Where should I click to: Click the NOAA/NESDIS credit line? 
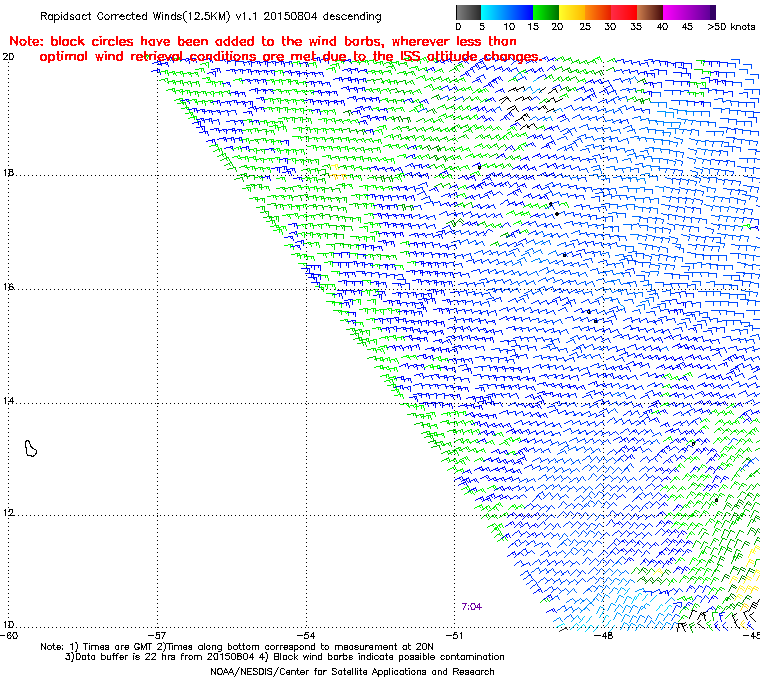[352, 672]
